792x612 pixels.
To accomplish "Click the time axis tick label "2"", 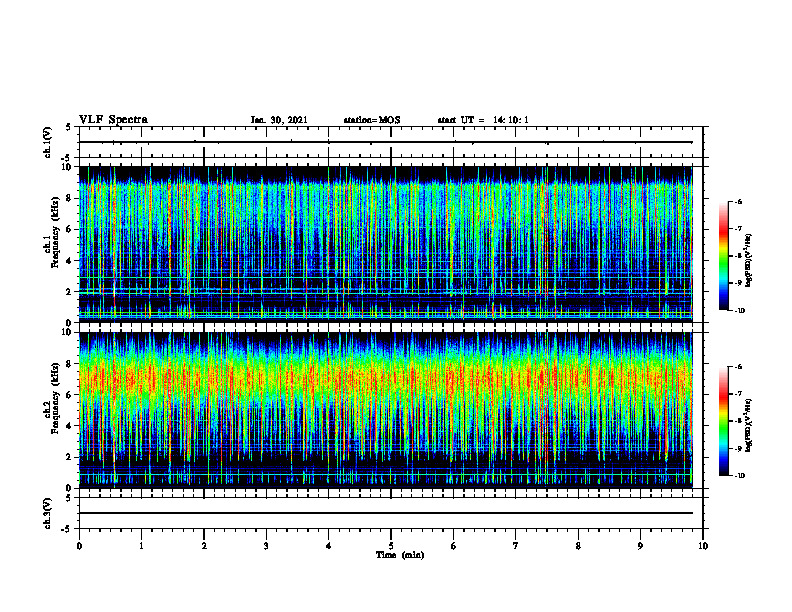I will (x=204, y=546).
